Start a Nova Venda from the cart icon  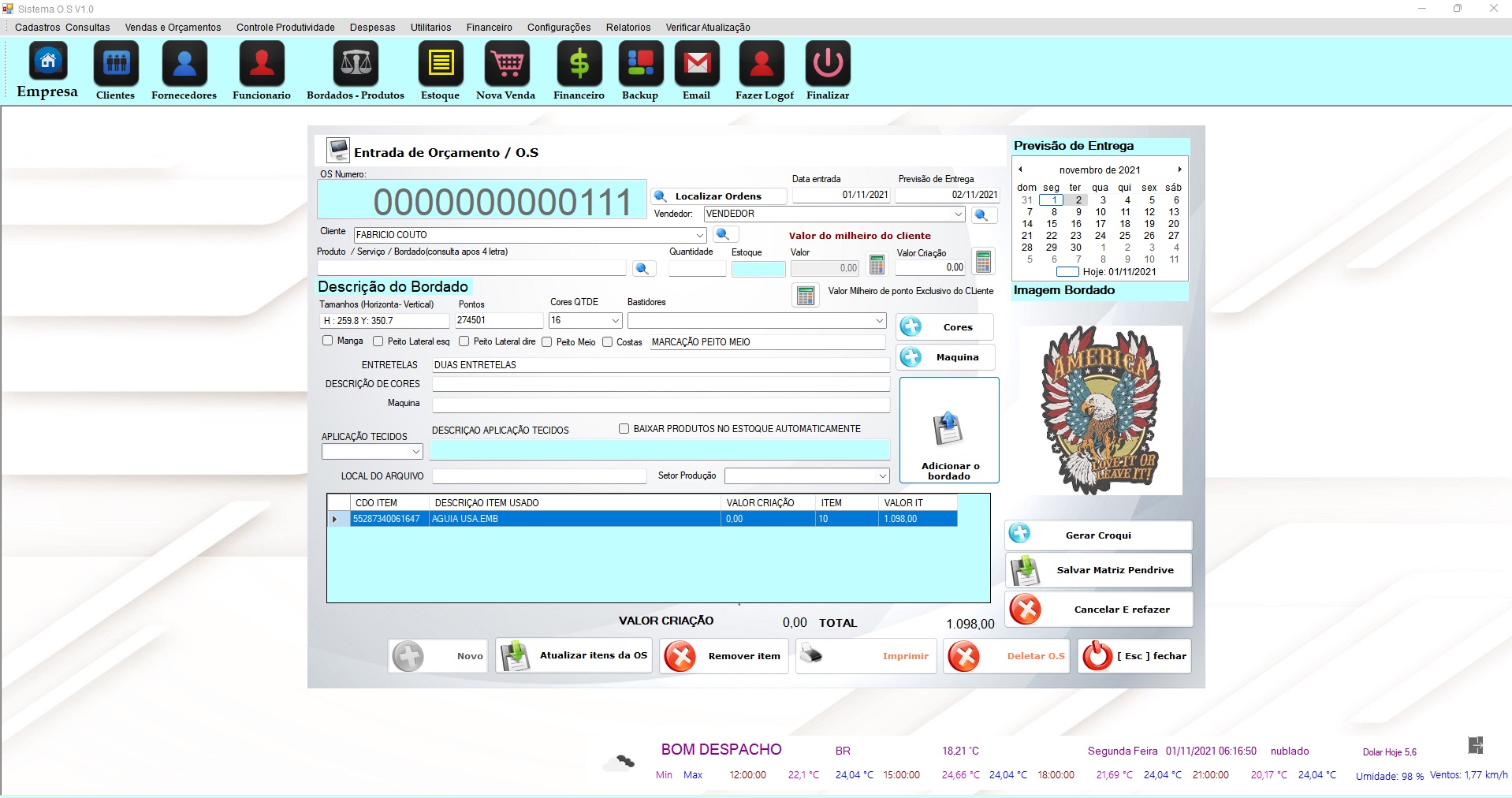[x=506, y=64]
